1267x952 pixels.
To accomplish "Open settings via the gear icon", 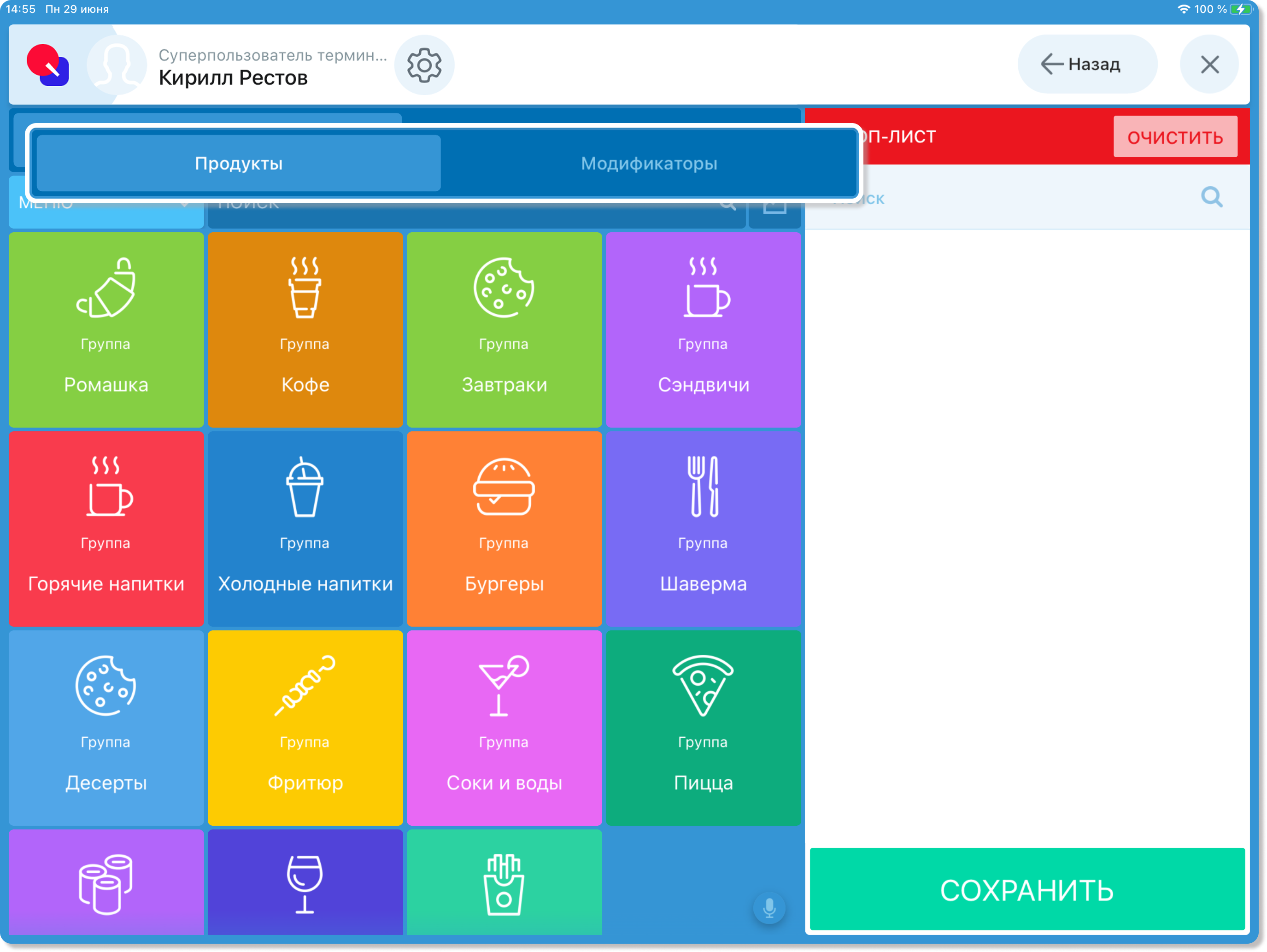I will click(424, 65).
